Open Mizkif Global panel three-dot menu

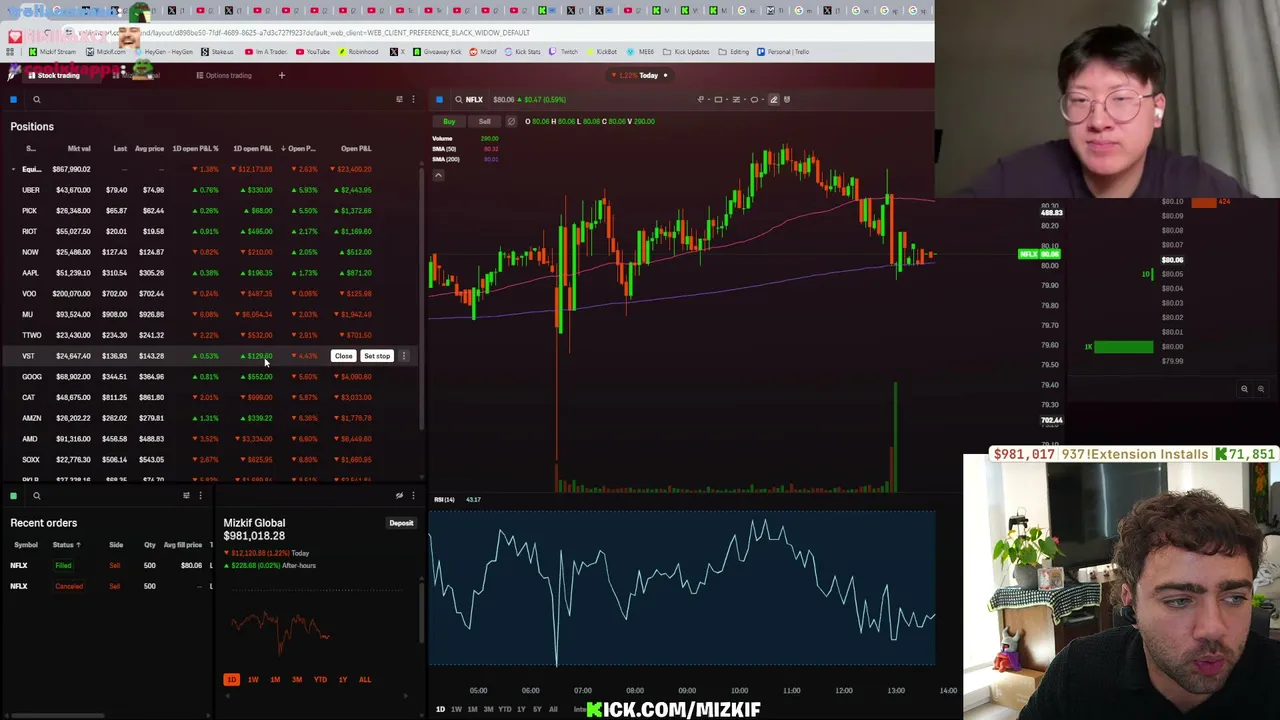pos(413,496)
